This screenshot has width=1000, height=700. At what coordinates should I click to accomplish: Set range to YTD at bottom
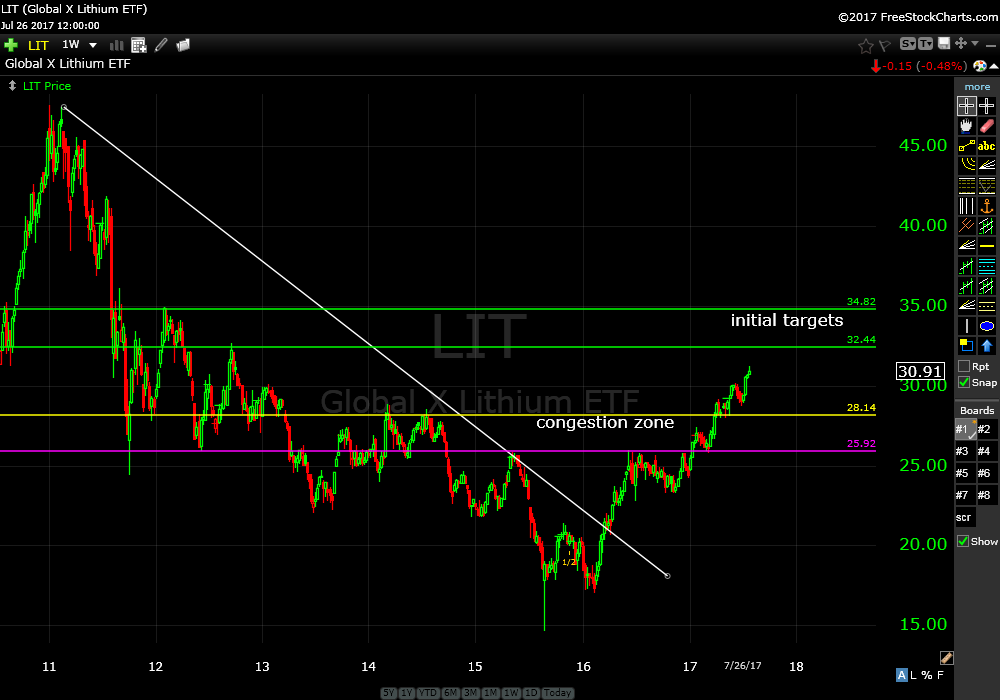tap(427, 693)
